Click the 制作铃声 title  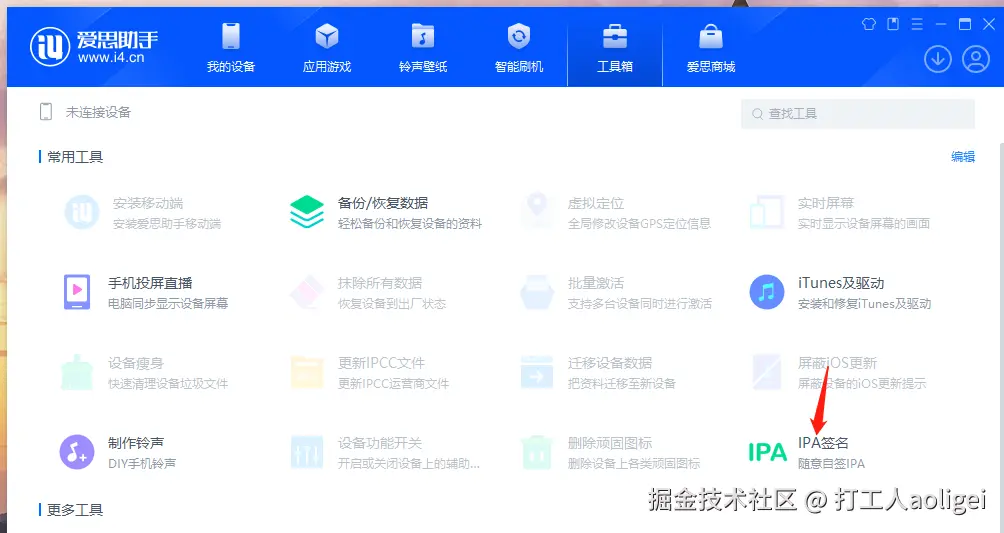[x=136, y=443]
